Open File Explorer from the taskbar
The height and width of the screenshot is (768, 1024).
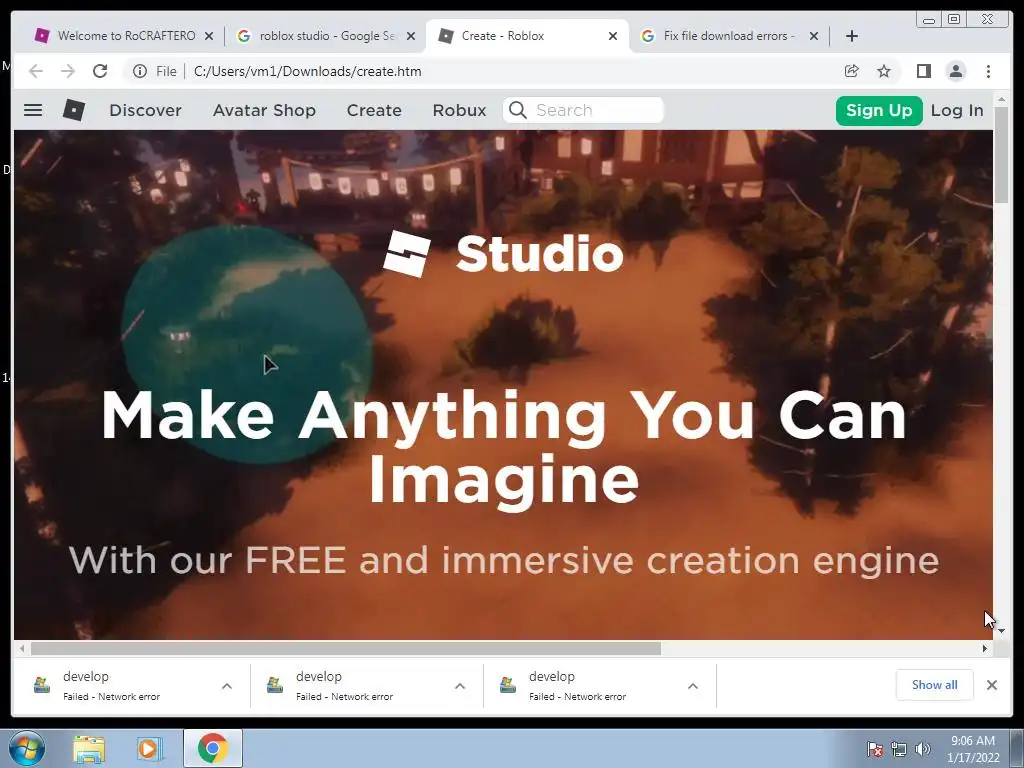click(x=89, y=748)
